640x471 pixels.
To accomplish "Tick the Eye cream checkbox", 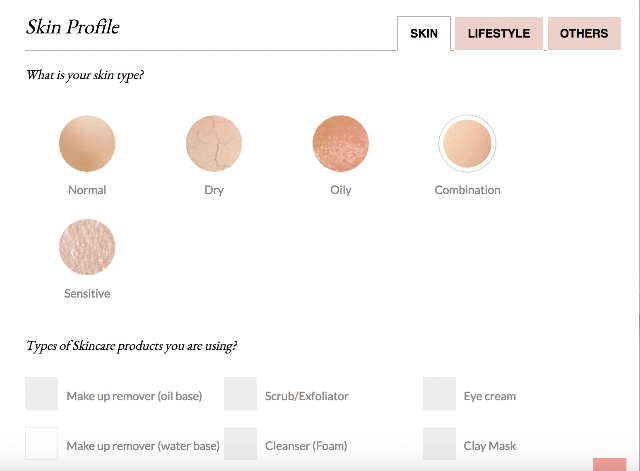I will [439, 393].
